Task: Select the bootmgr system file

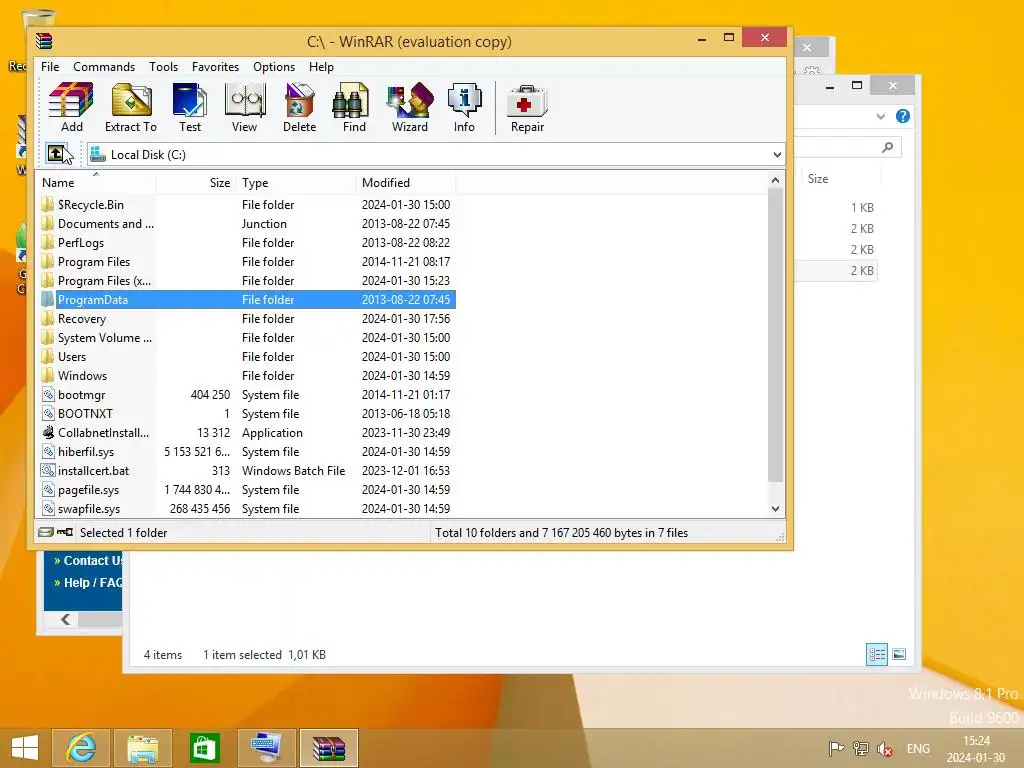Action: [247, 394]
